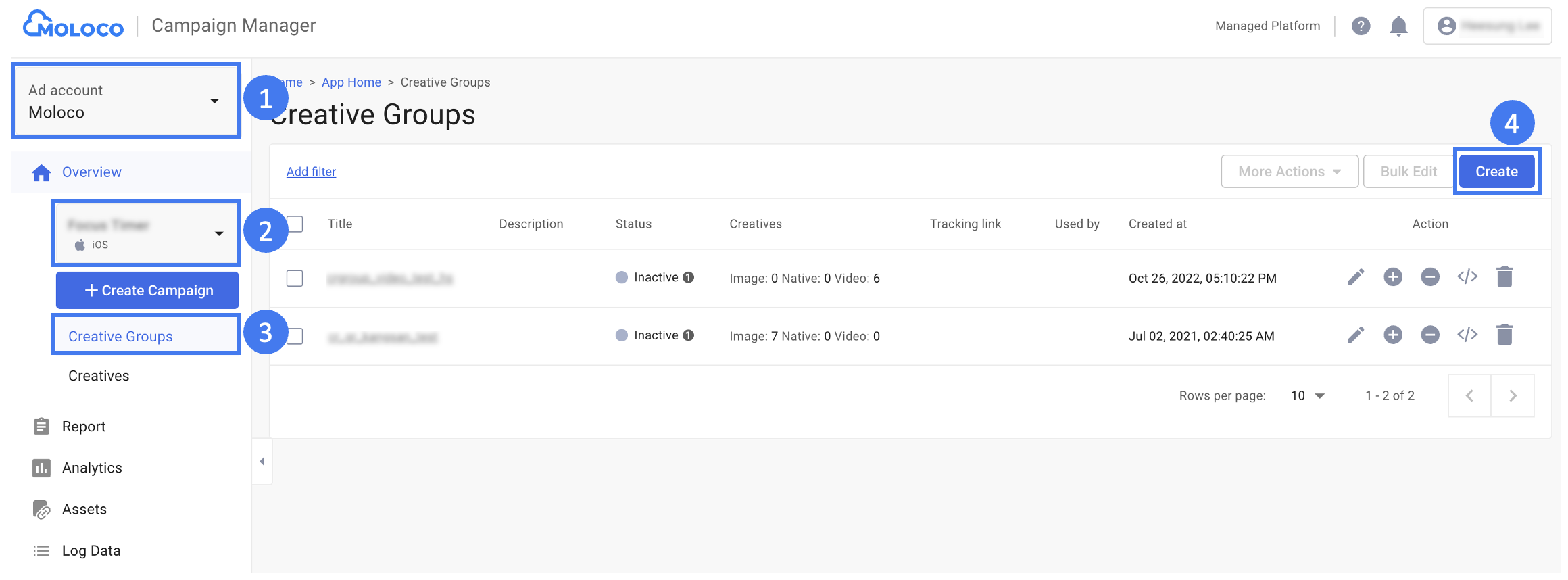This screenshot has width=1568, height=580.
Task: Click the blue Create button
Action: pos(1496,172)
